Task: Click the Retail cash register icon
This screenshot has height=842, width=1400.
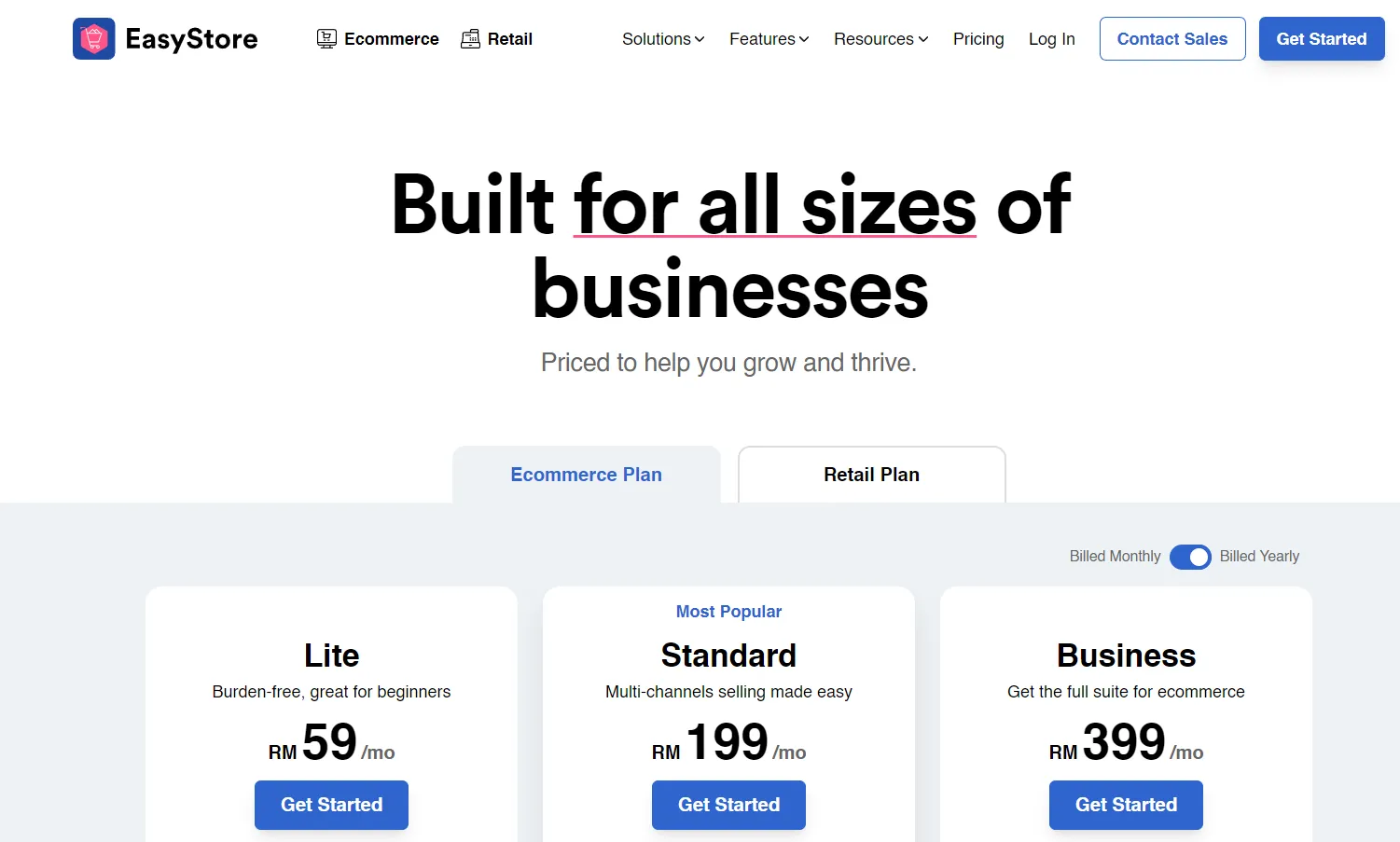Action: 471,39
